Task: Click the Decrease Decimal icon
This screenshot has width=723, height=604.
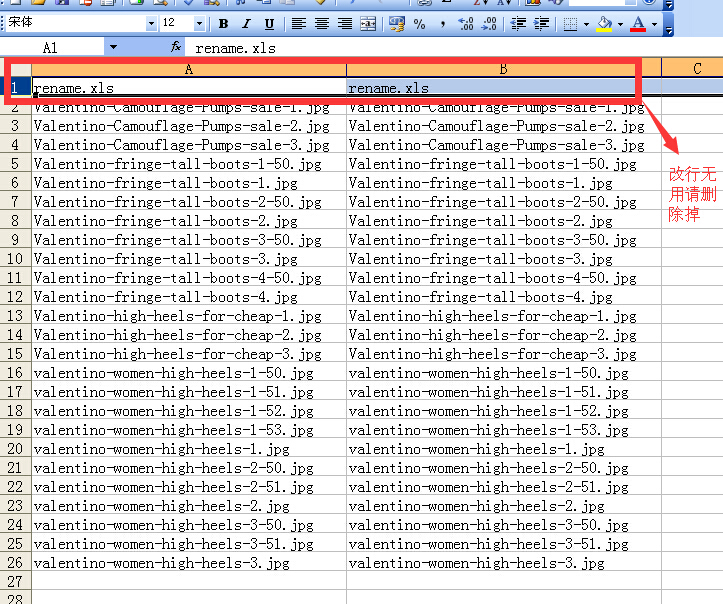Action: click(x=489, y=24)
